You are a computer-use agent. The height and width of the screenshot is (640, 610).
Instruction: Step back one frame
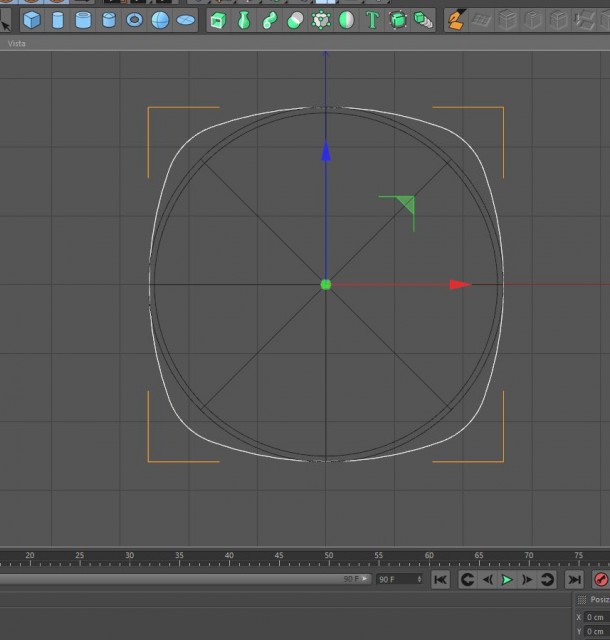pyautogui.click(x=488, y=580)
